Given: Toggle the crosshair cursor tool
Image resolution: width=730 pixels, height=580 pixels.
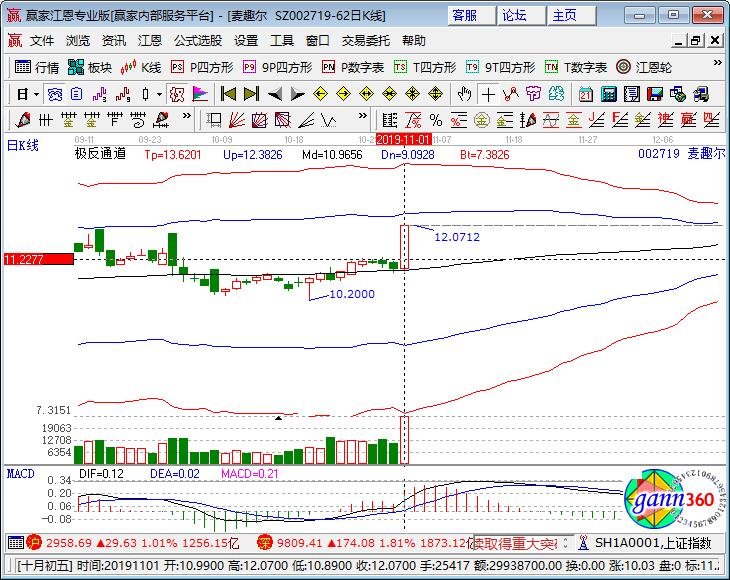Looking at the screenshot, I should coord(488,94).
